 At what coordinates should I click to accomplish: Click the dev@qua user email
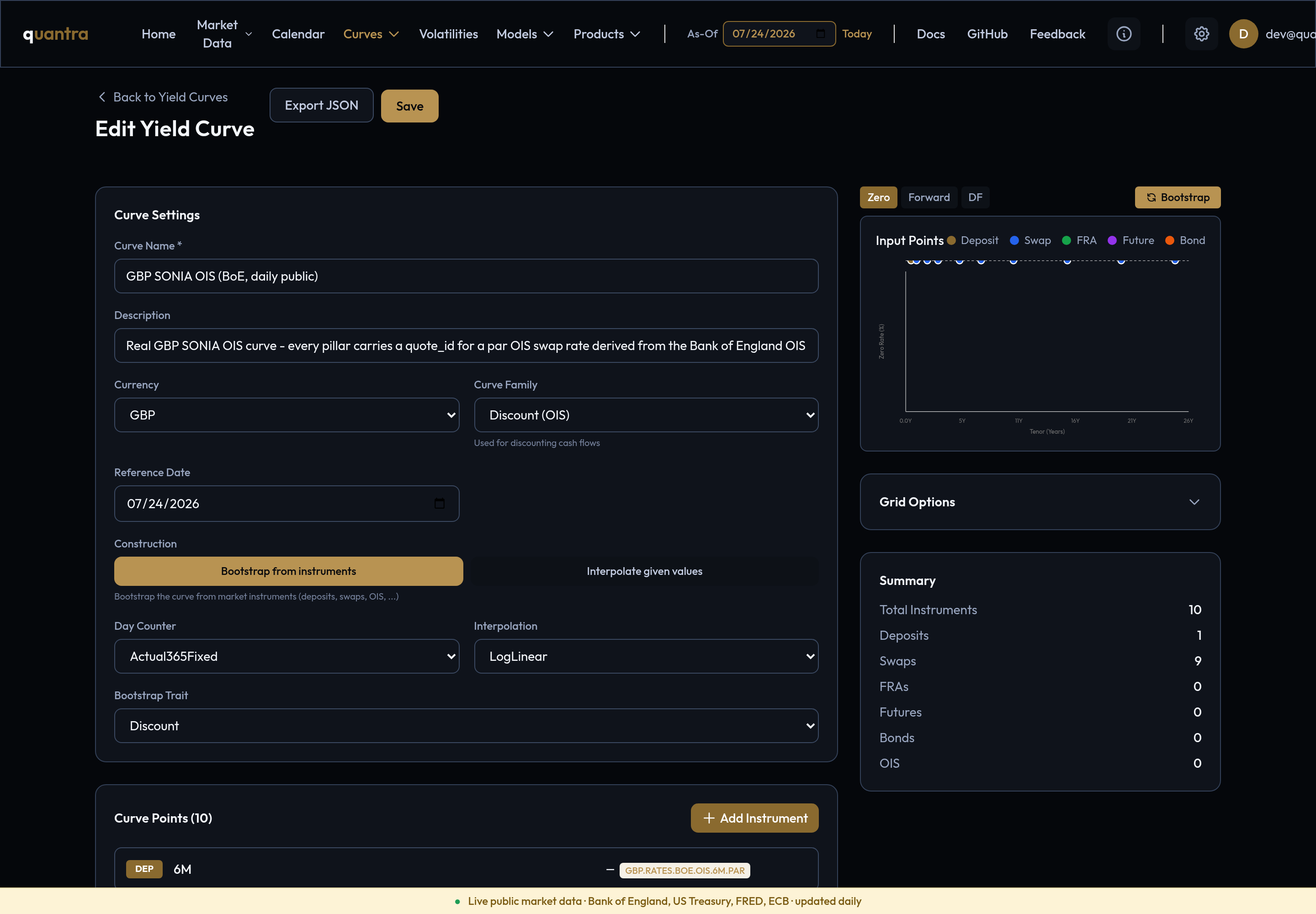1290,34
